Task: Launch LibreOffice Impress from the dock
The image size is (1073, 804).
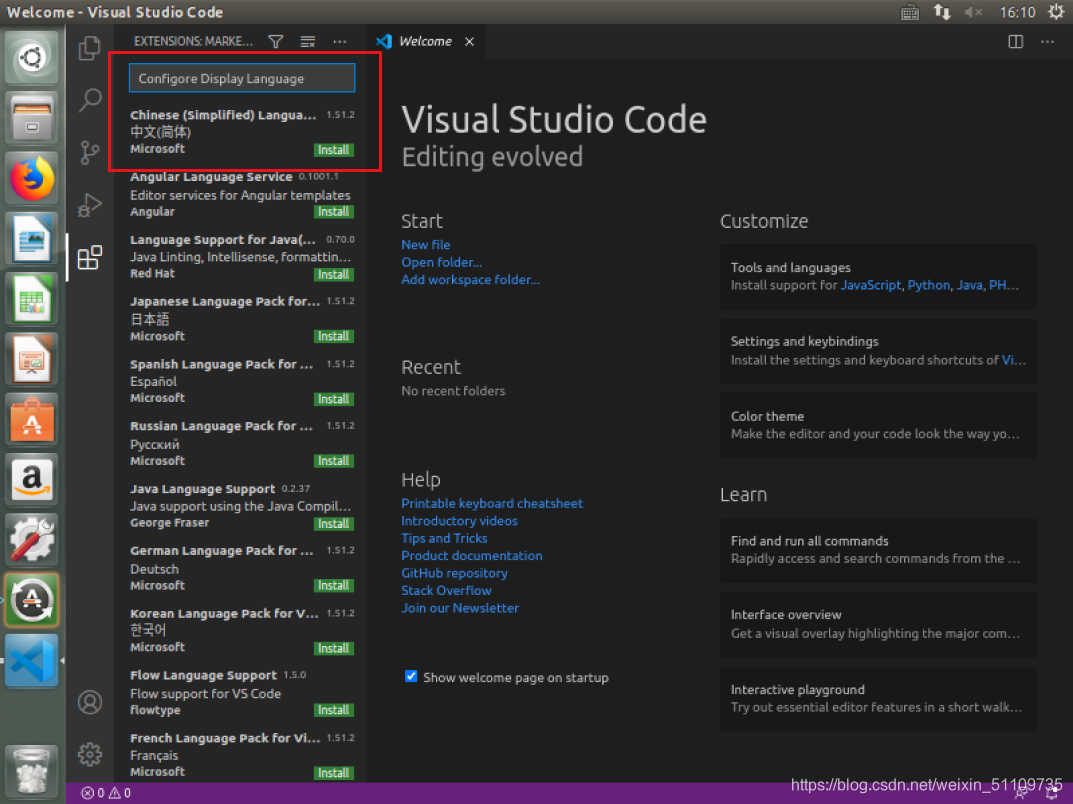Action: [x=31, y=359]
